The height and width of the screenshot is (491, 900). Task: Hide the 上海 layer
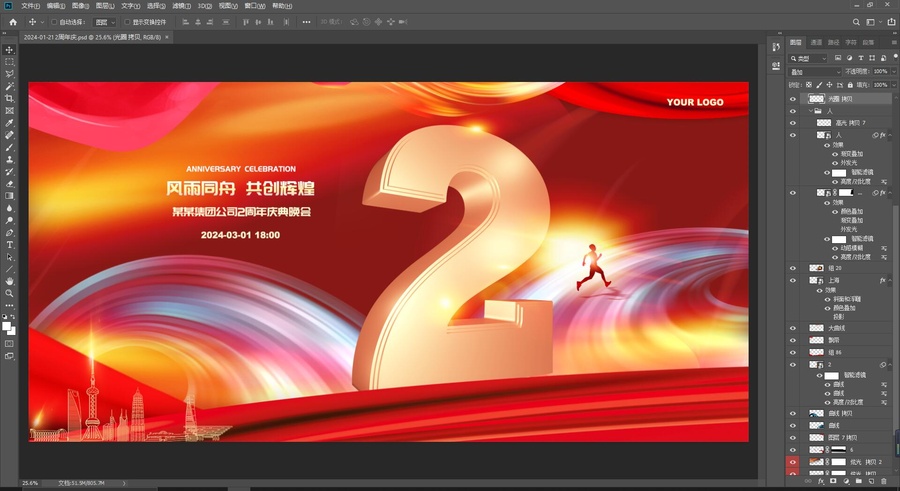click(x=793, y=280)
